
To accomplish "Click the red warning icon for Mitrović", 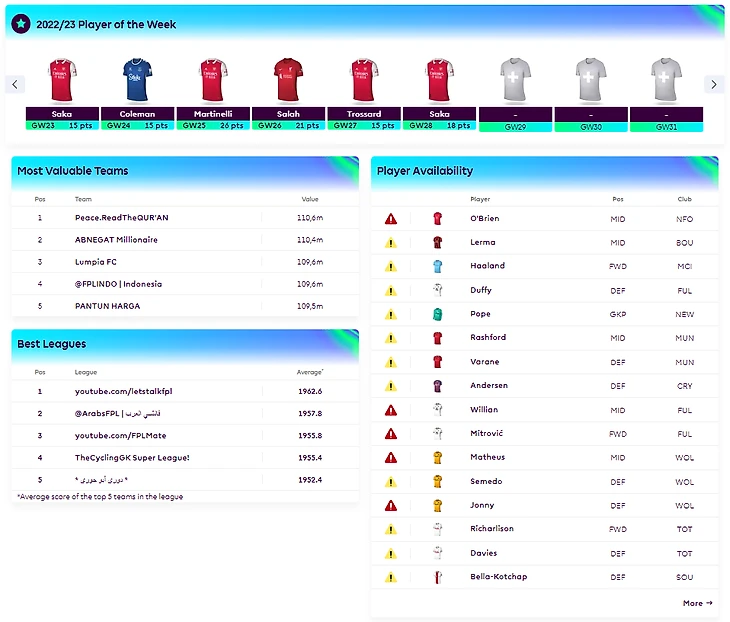I will pyautogui.click(x=391, y=433).
